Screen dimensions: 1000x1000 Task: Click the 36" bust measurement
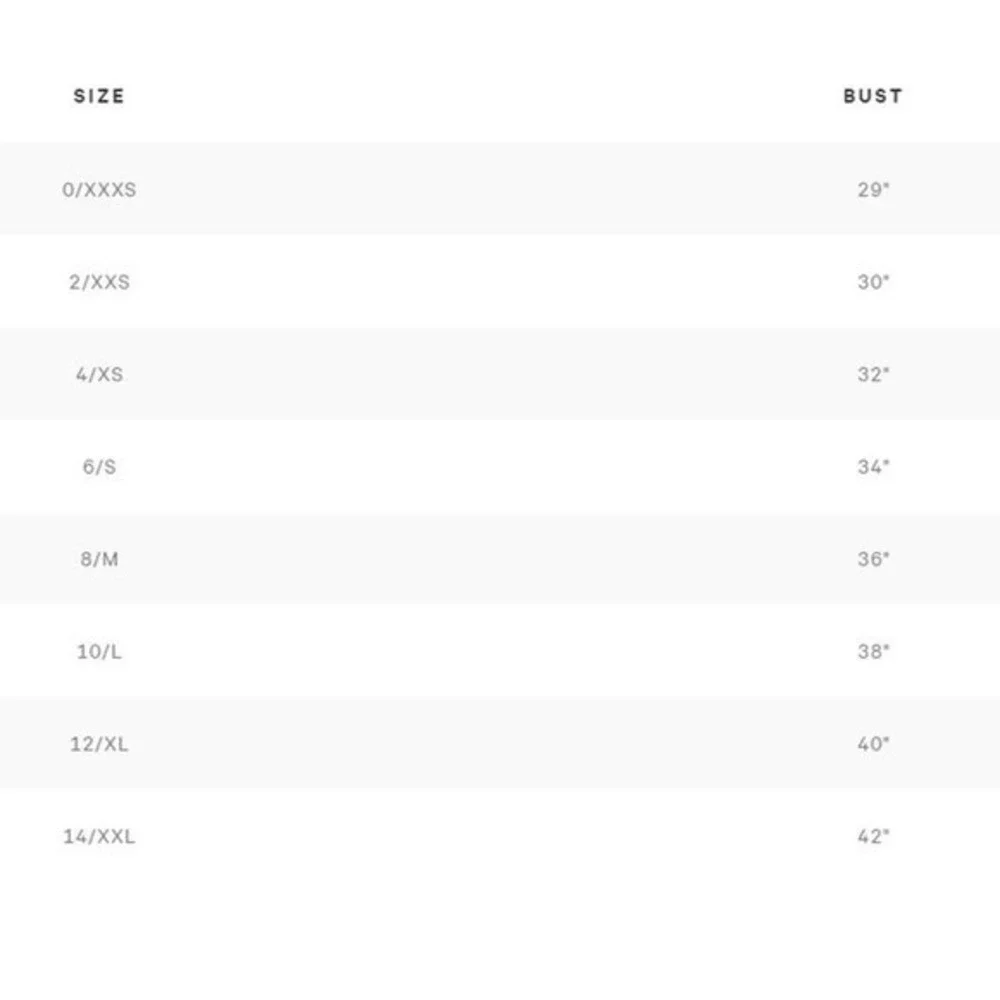(x=873, y=559)
